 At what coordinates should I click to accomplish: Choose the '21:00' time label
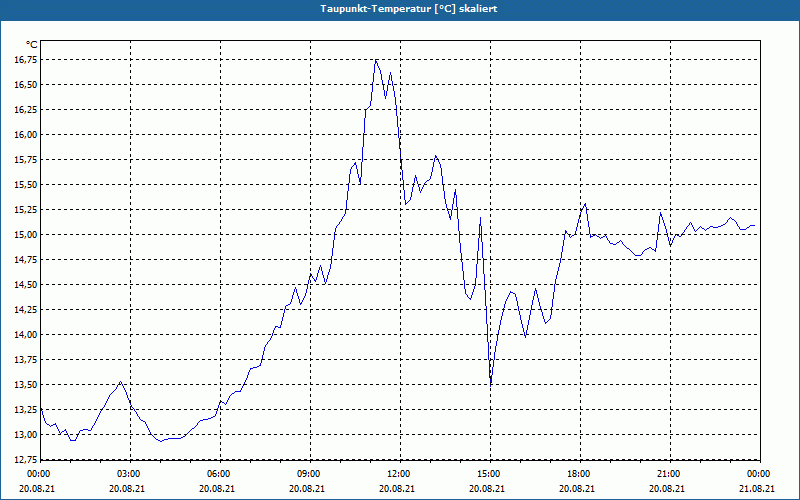[668, 474]
